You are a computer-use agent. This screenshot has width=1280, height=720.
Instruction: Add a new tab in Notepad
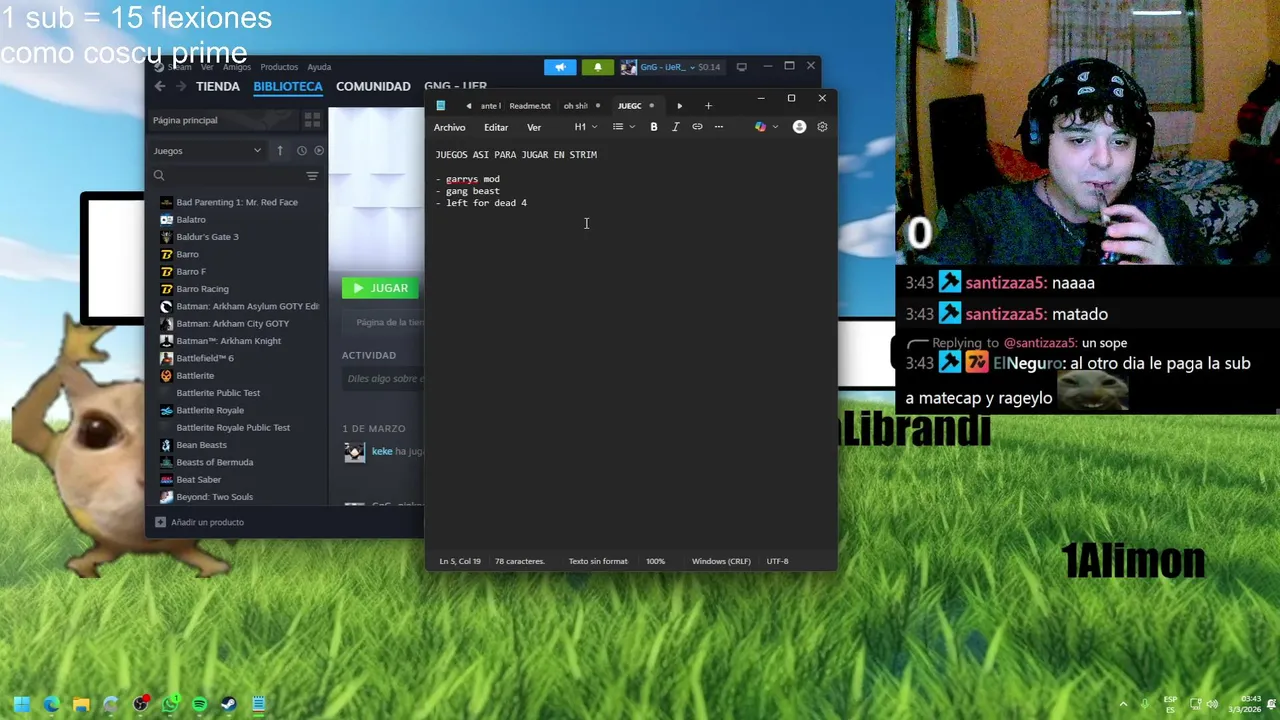708,106
